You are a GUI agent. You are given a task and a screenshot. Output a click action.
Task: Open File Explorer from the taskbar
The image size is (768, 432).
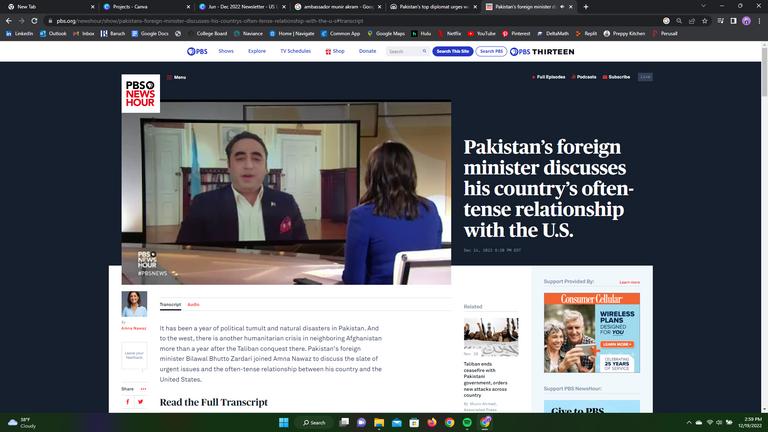[x=379, y=422]
